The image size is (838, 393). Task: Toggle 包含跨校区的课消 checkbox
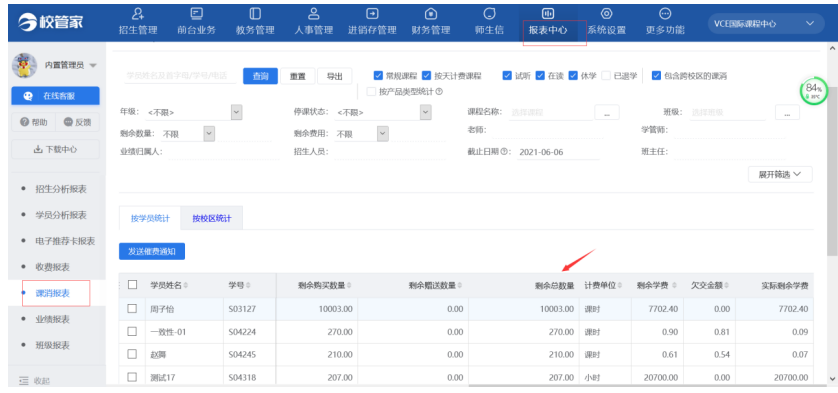click(657, 75)
